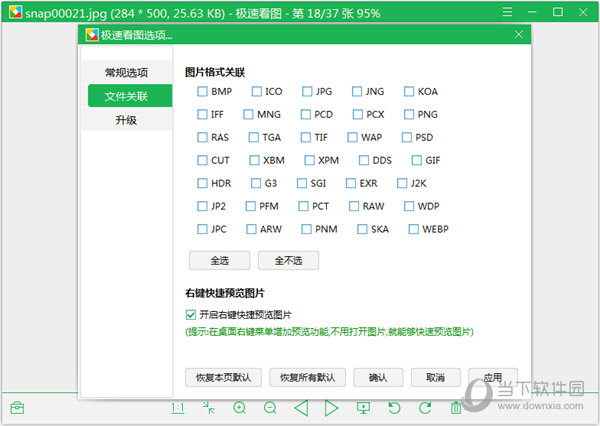This screenshot has height=426, width=600.
Task: Open the 常规选项 settings tab
Action: [x=126, y=72]
